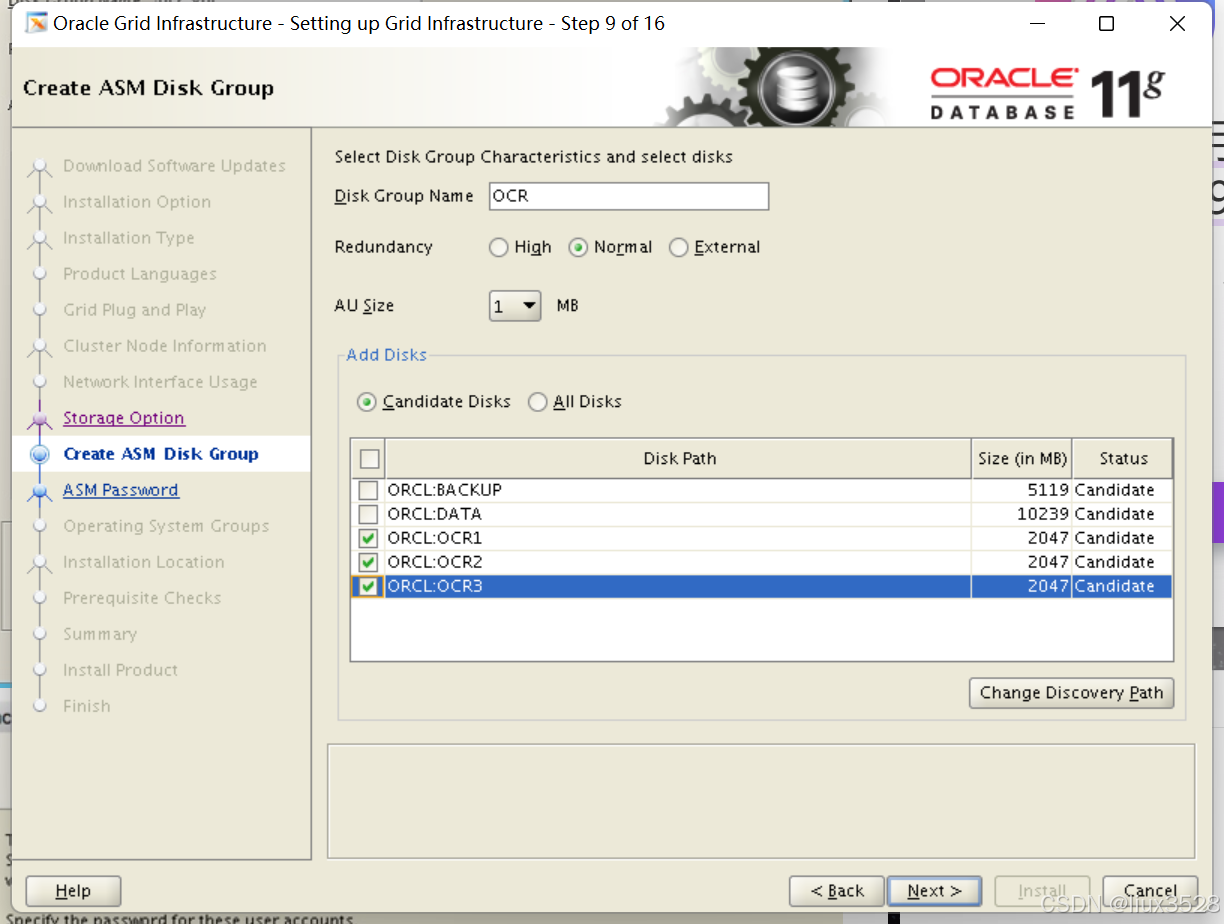The width and height of the screenshot is (1224, 924).
Task: Select Normal redundancy option
Action: 578,247
